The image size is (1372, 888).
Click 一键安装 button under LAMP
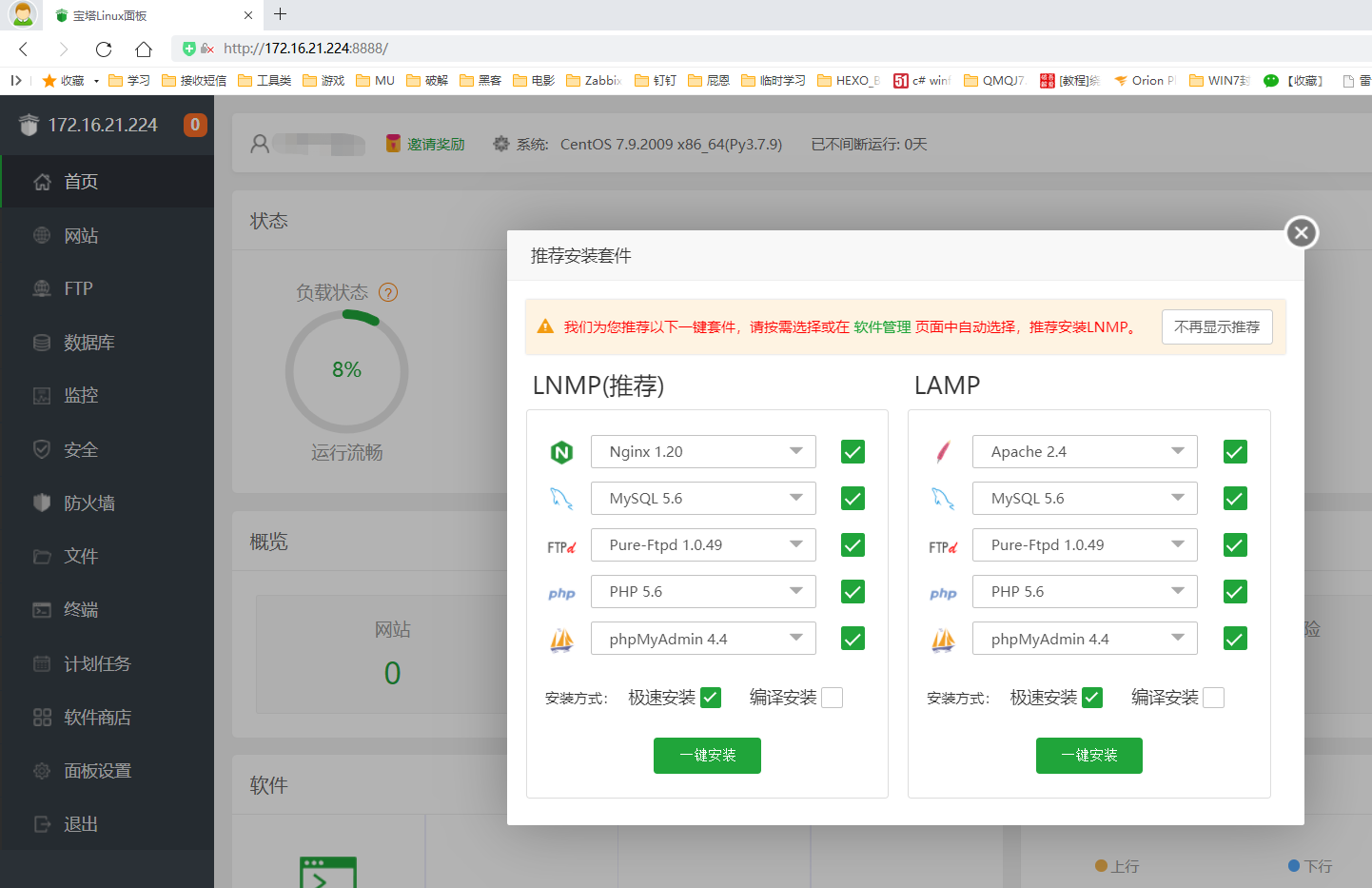tap(1089, 756)
